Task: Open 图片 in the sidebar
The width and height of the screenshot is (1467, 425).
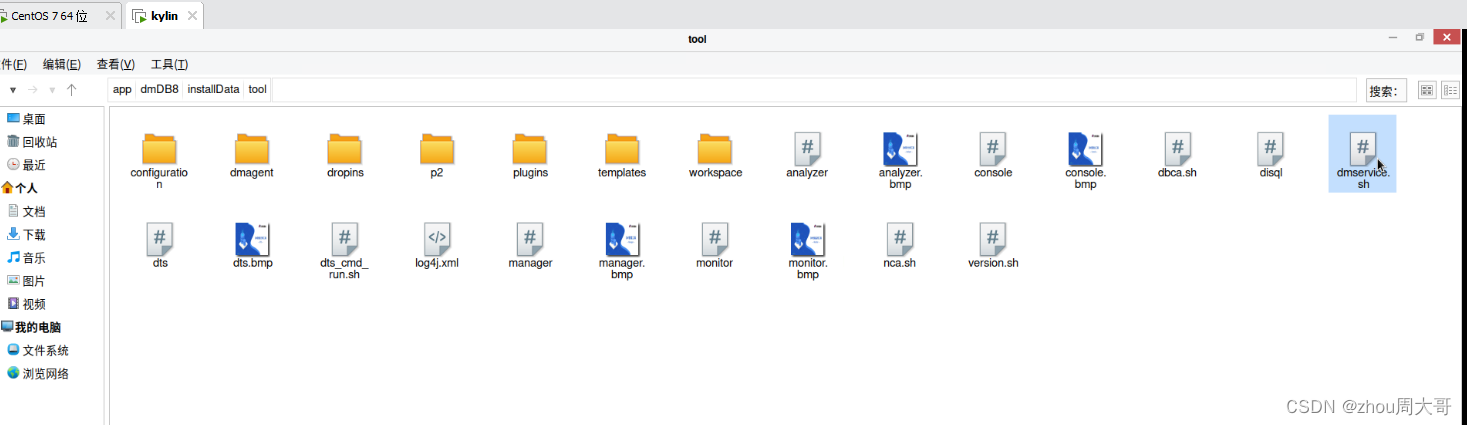Action: click(x=27, y=281)
